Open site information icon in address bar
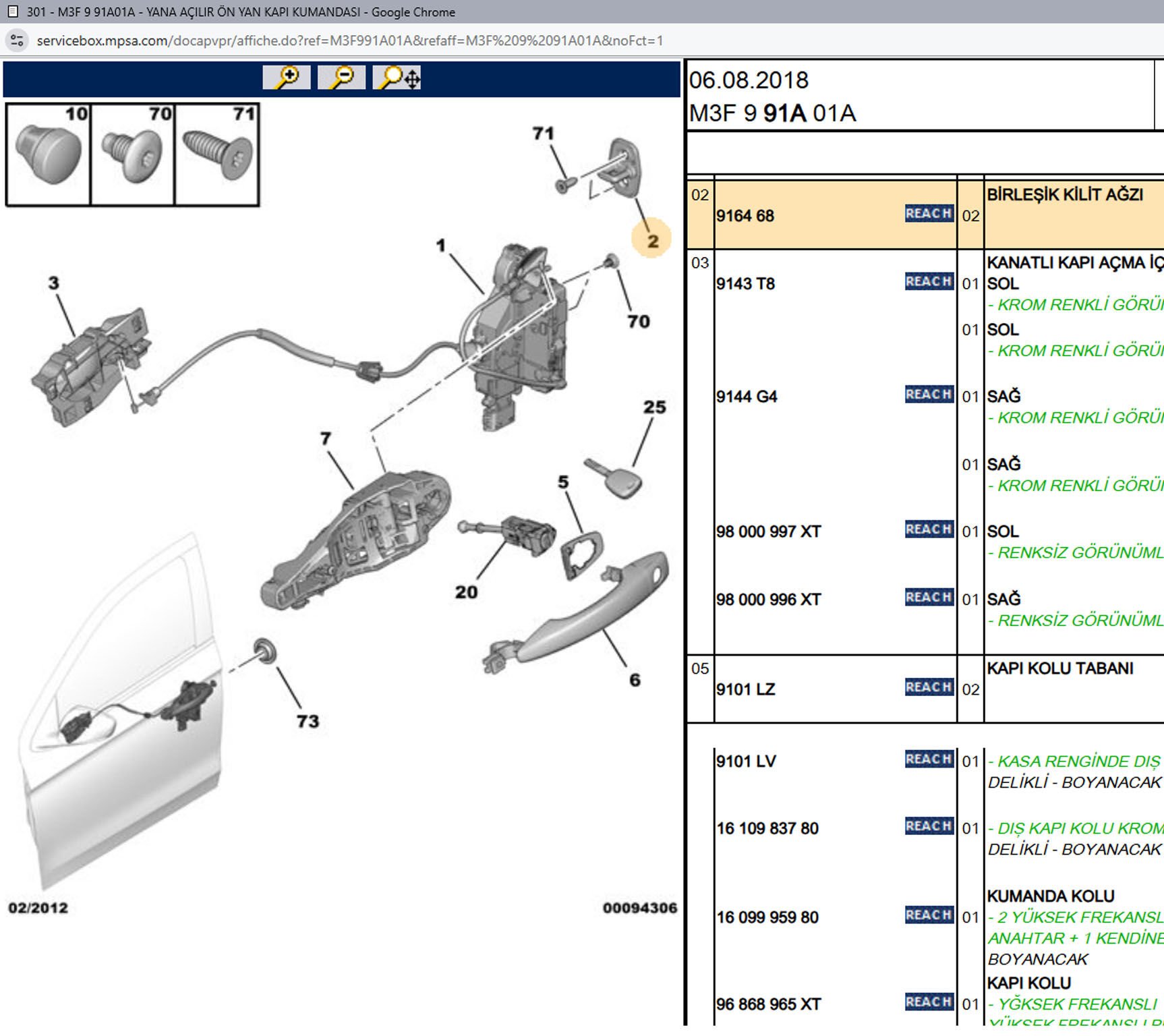Viewport: 1164px width, 1036px height. pos(17,40)
